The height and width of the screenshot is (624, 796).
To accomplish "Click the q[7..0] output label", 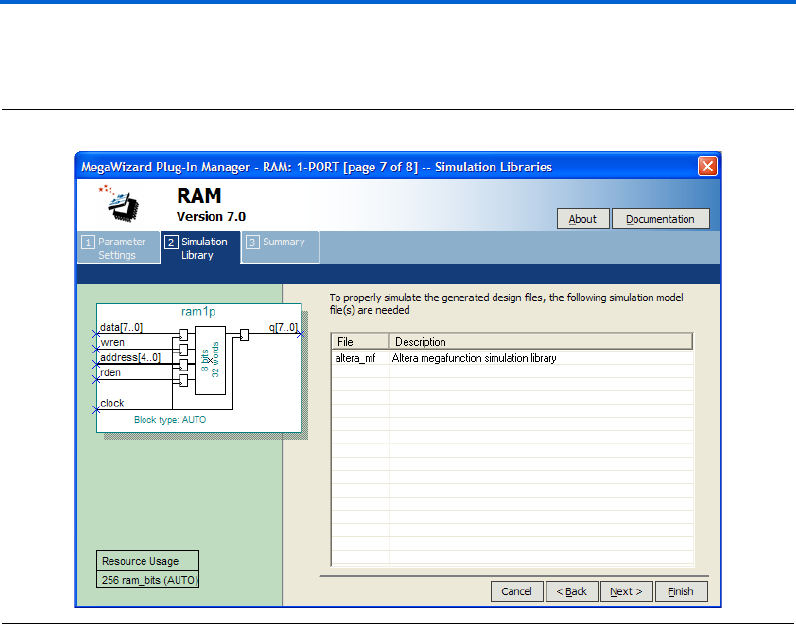I will tap(283, 327).
